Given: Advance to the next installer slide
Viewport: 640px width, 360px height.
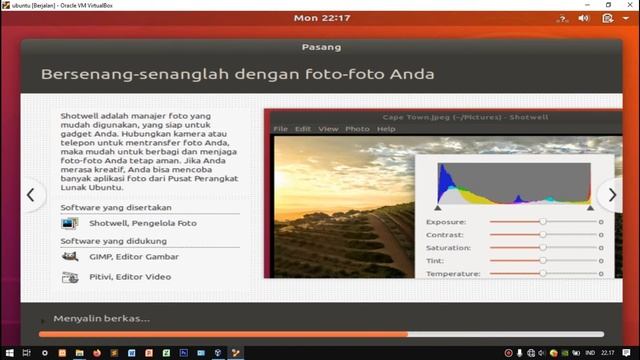Looking at the screenshot, I should [x=612, y=195].
